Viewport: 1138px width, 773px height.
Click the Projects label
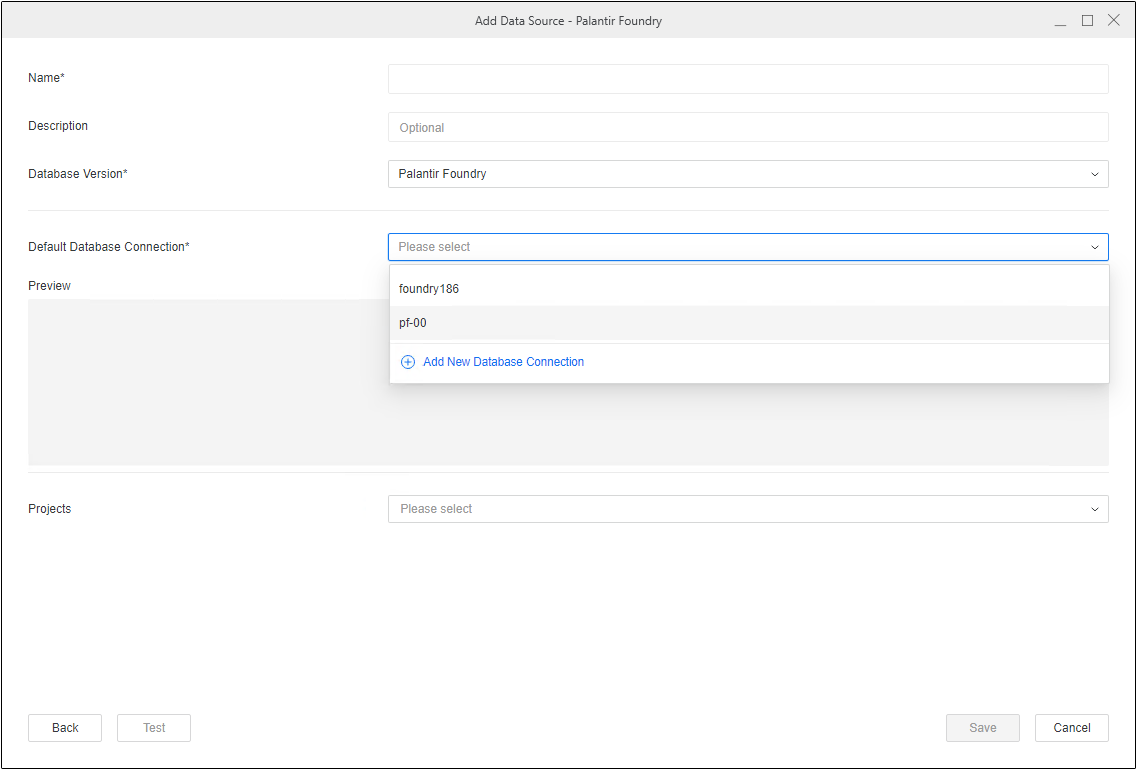click(x=49, y=509)
